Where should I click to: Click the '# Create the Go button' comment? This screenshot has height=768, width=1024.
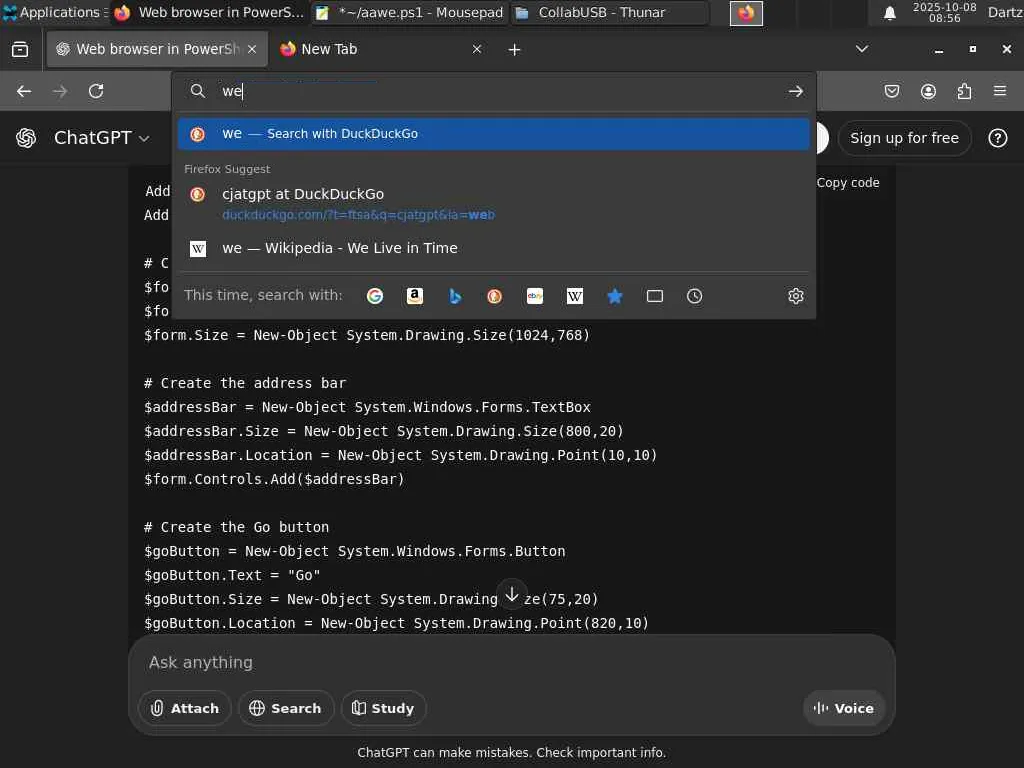236,527
